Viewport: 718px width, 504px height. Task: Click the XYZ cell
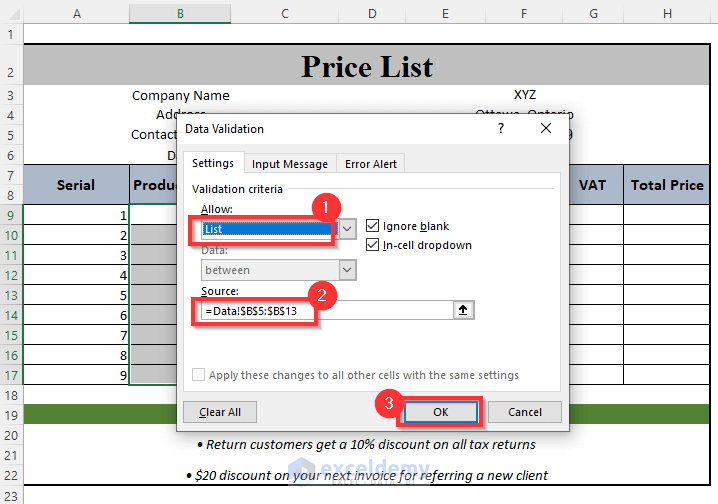coord(524,95)
